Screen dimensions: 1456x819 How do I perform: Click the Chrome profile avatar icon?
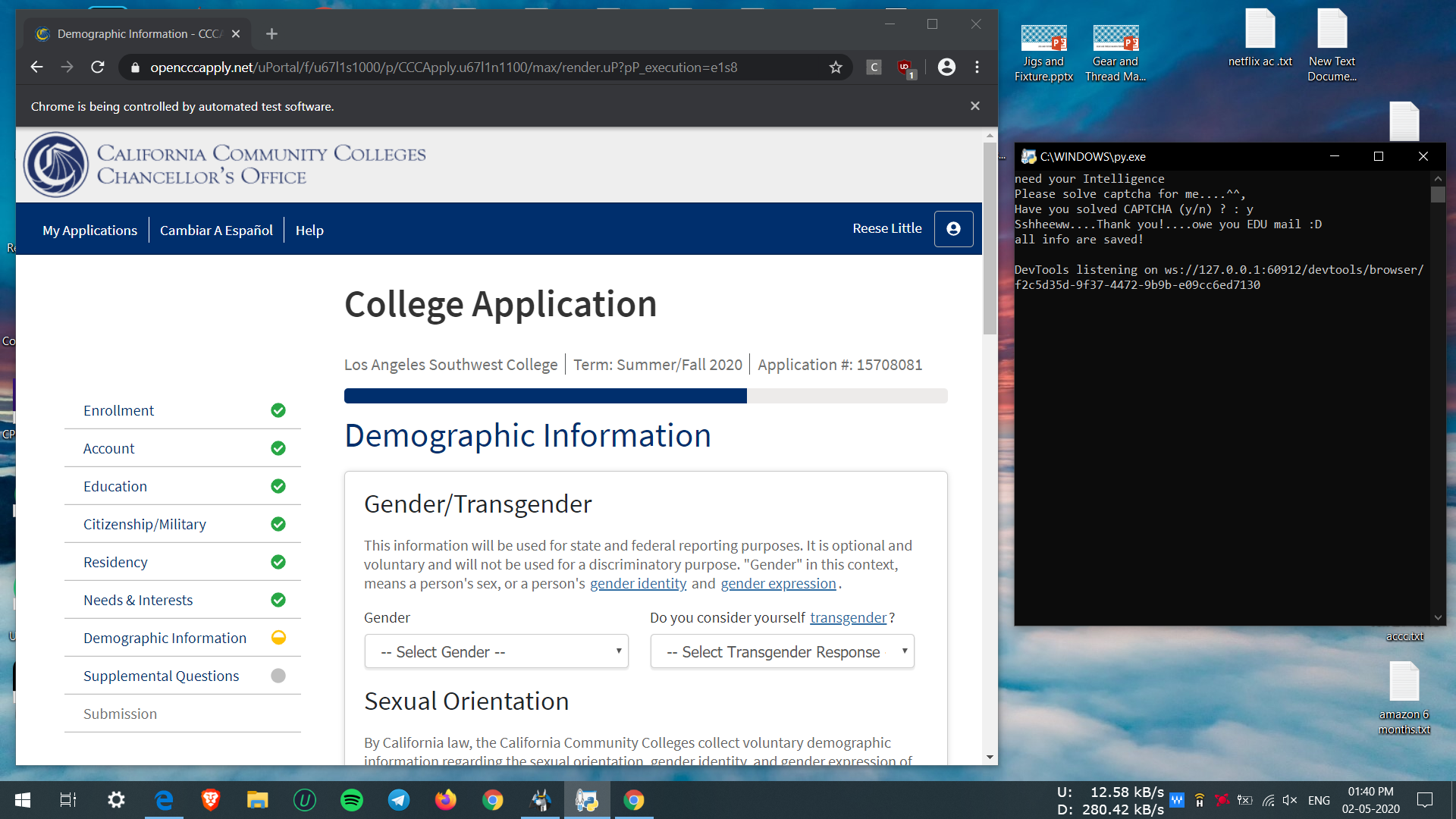946,67
